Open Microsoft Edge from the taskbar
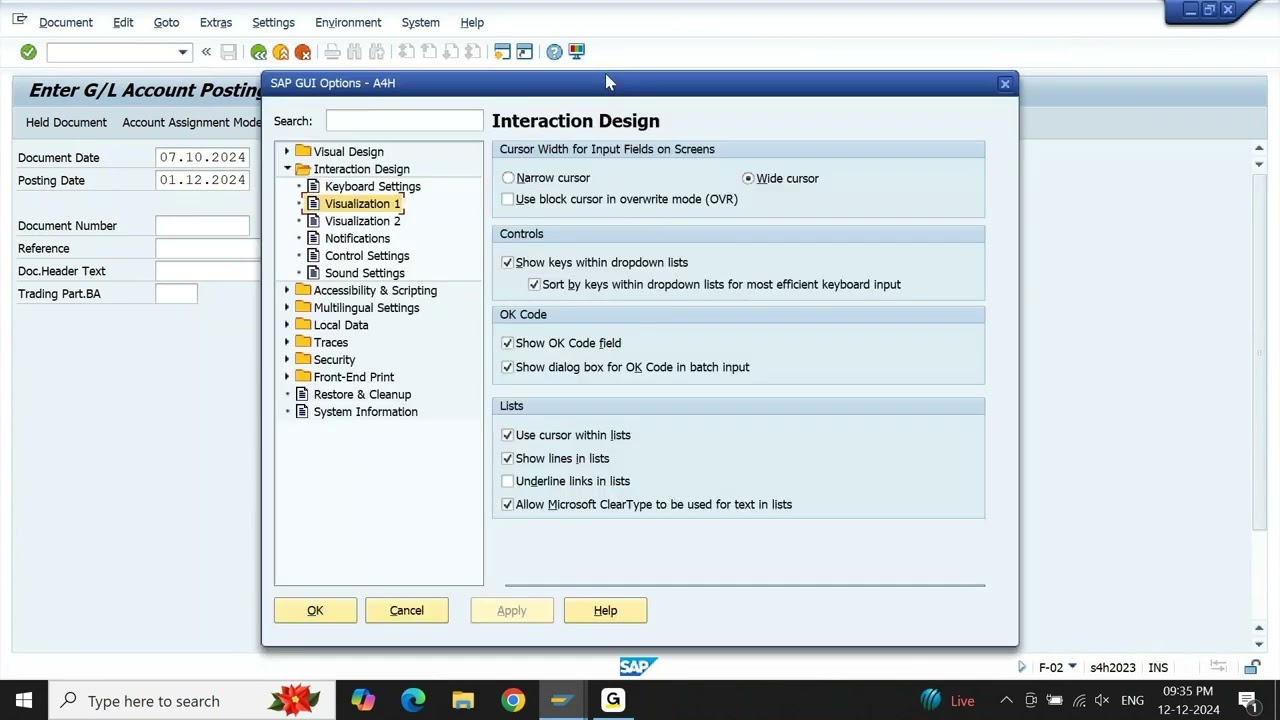The height and width of the screenshot is (720, 1280). 413,700
